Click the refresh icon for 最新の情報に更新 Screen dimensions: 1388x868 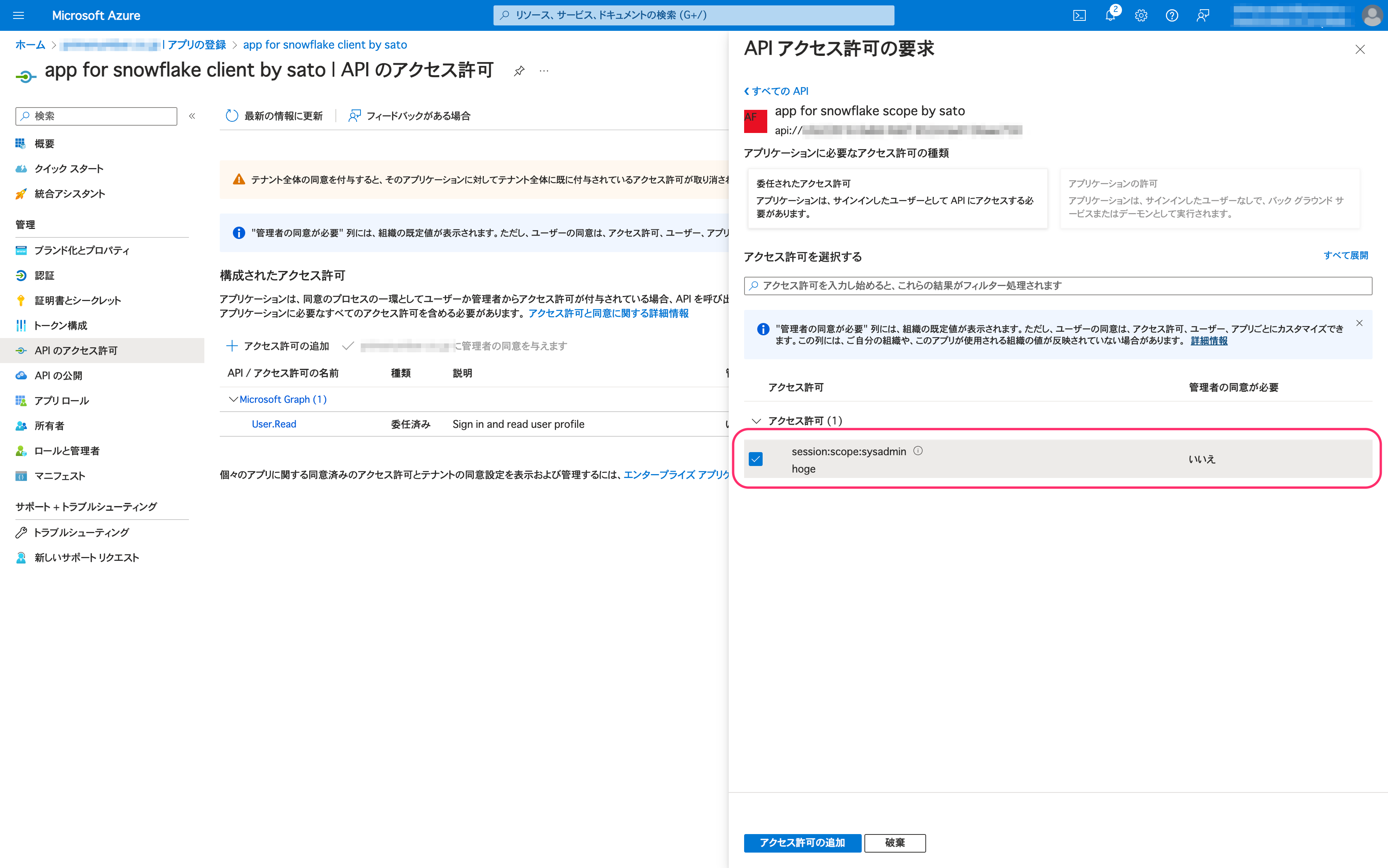232,116
